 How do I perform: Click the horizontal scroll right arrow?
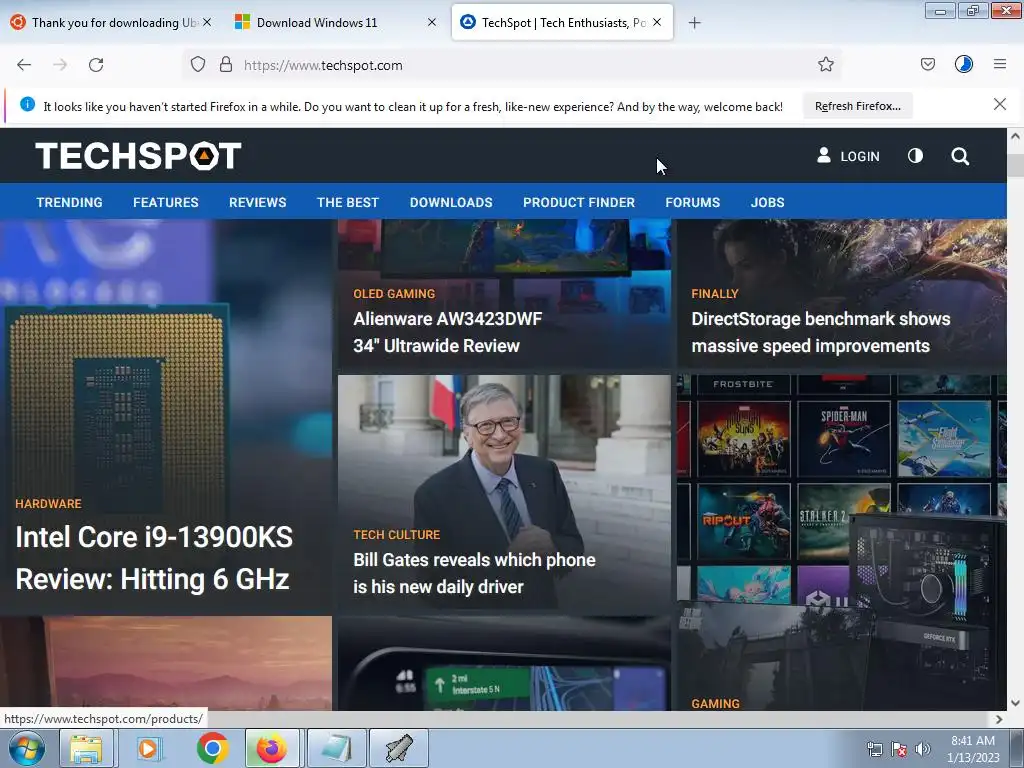[999, 719]
